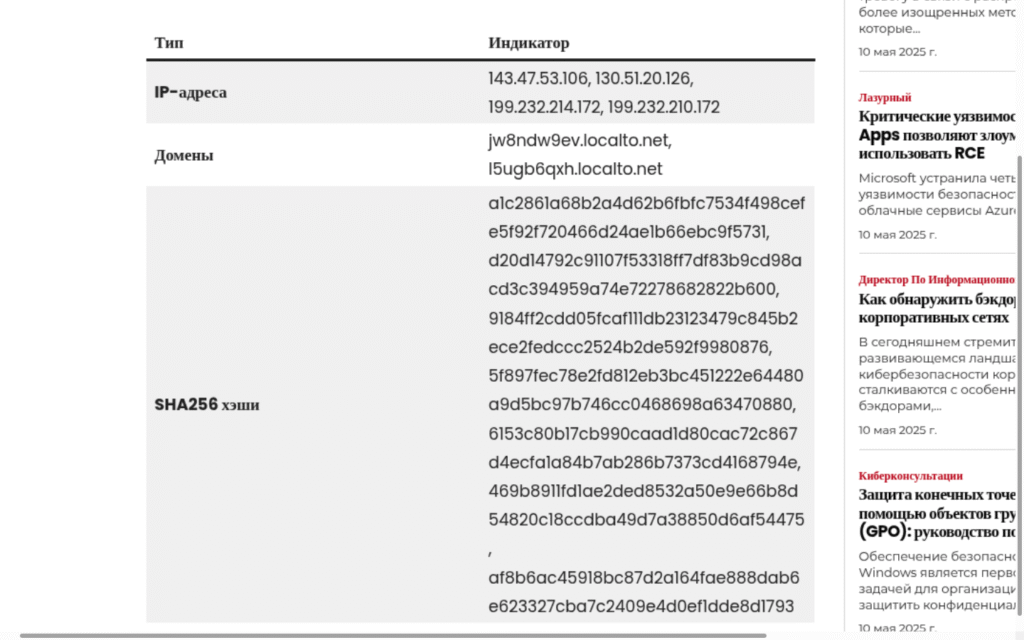
Task: Click the Домены row label
Action: (184, 155)
